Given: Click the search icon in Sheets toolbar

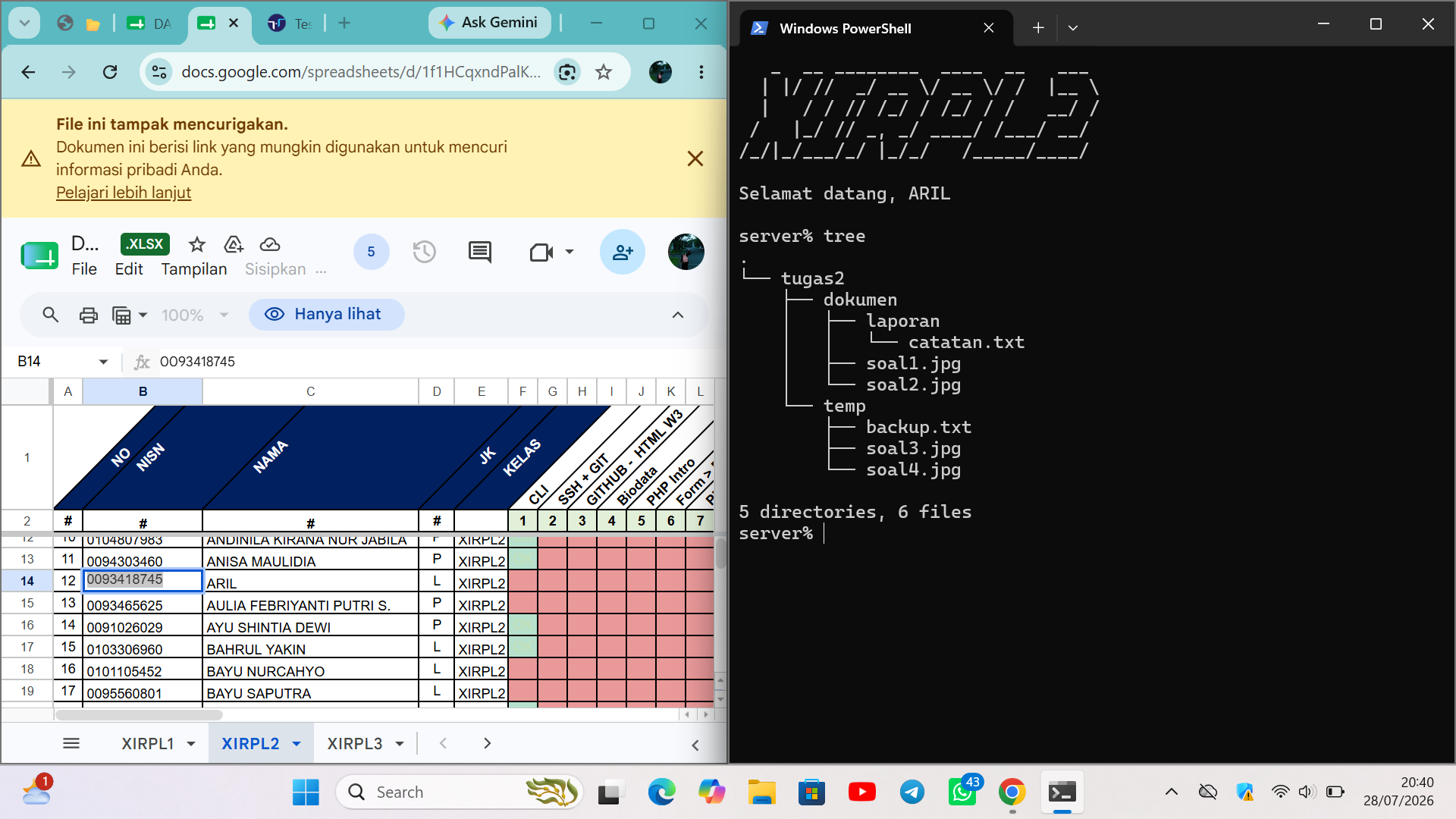Looking at the screenshot, I should [x=51, y=315].
